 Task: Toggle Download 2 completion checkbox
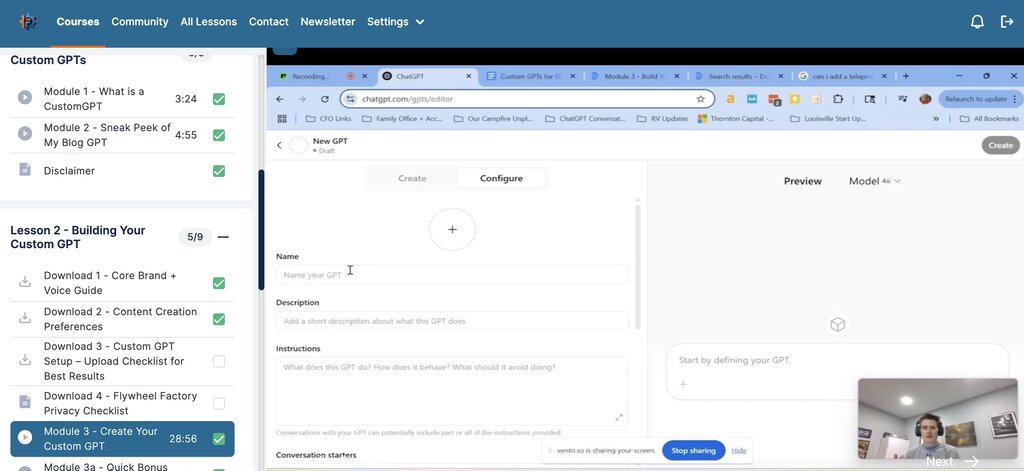coord(219,319)
